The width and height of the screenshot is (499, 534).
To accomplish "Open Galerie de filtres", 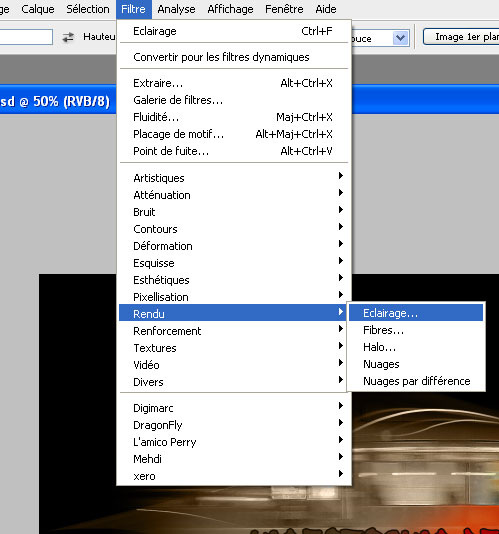I will click(234, 100).
